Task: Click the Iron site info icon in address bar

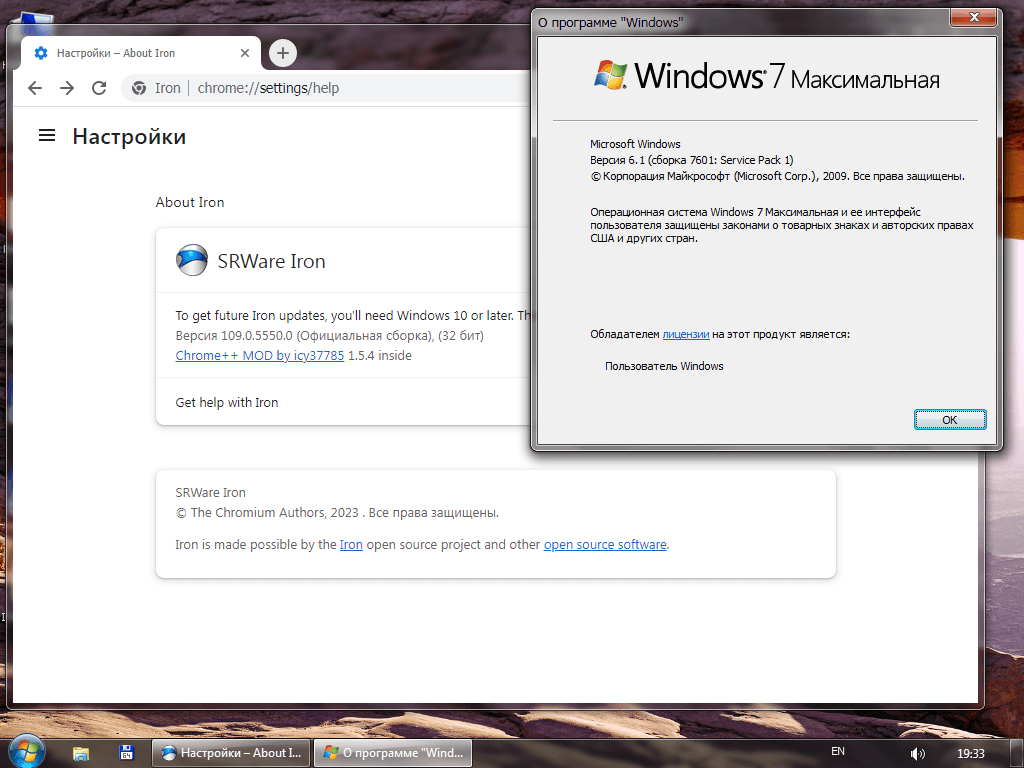Action: (139, 88)
